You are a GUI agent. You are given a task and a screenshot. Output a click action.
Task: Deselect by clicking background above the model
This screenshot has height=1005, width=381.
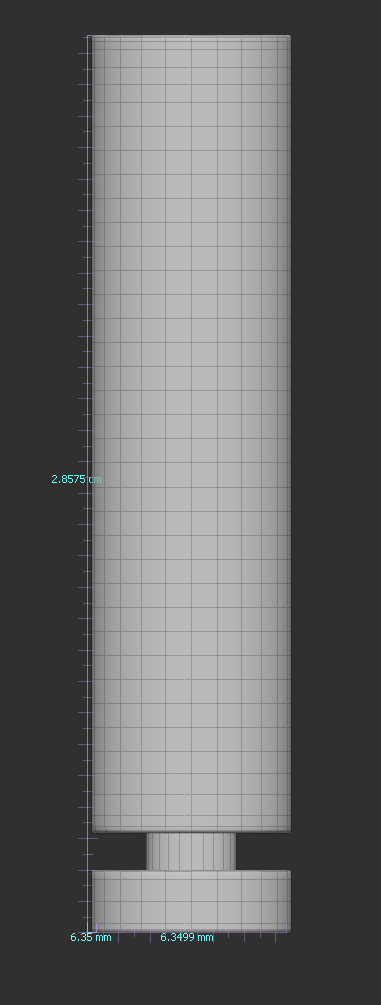click(191, 17)
